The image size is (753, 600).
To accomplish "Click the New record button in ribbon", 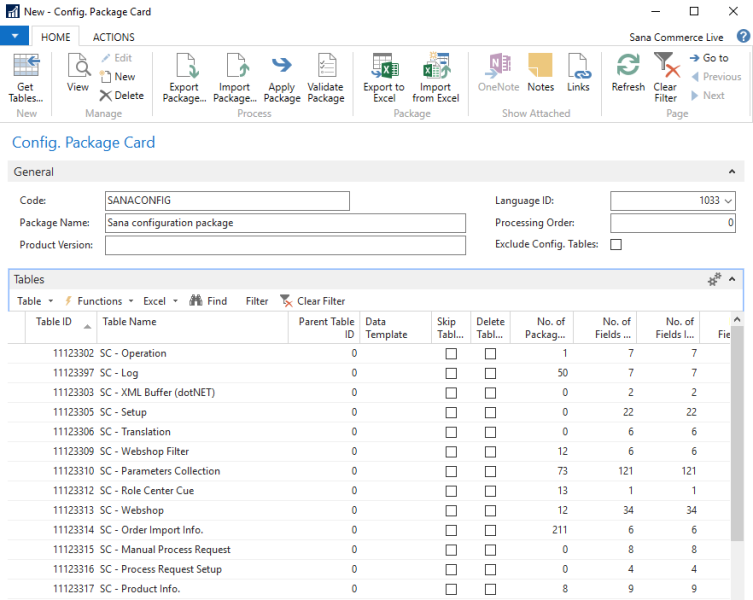I will click(118, 76).
